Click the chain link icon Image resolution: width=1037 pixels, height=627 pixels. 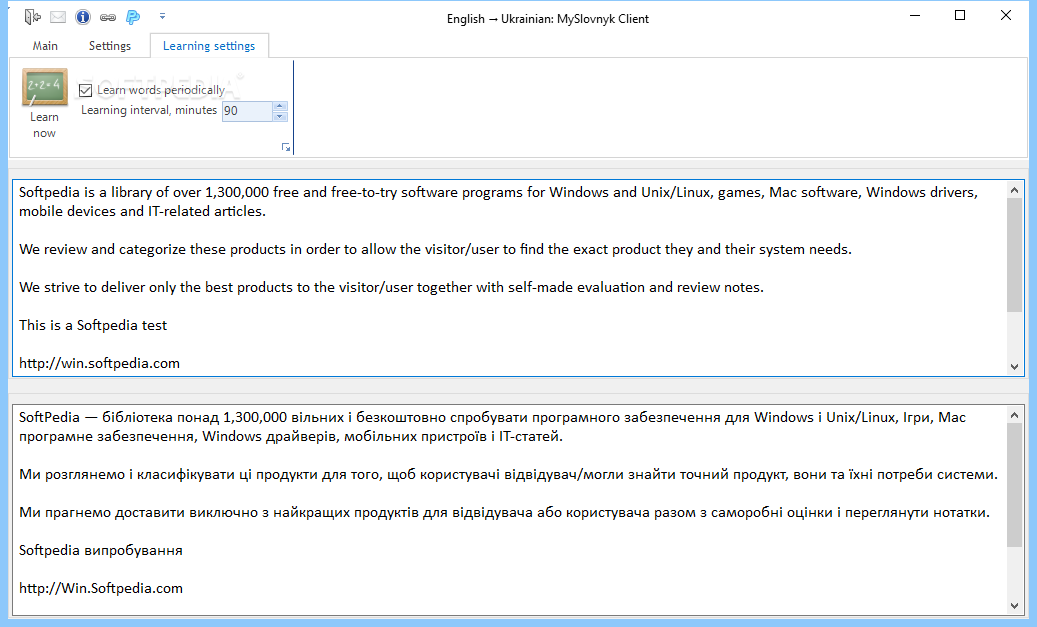[x=108, y=17]
